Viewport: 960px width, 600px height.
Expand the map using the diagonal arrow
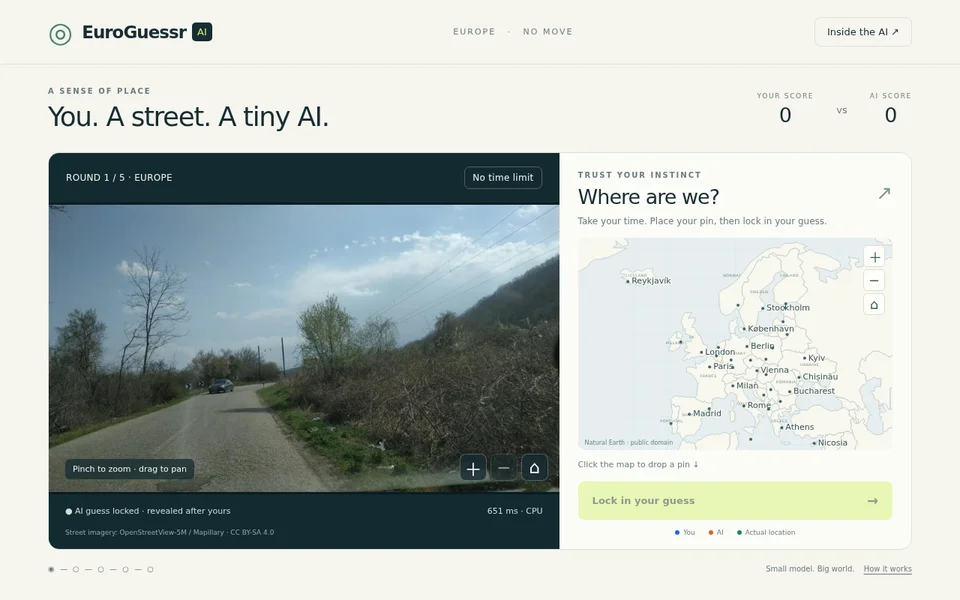click(x=884, y=193)
